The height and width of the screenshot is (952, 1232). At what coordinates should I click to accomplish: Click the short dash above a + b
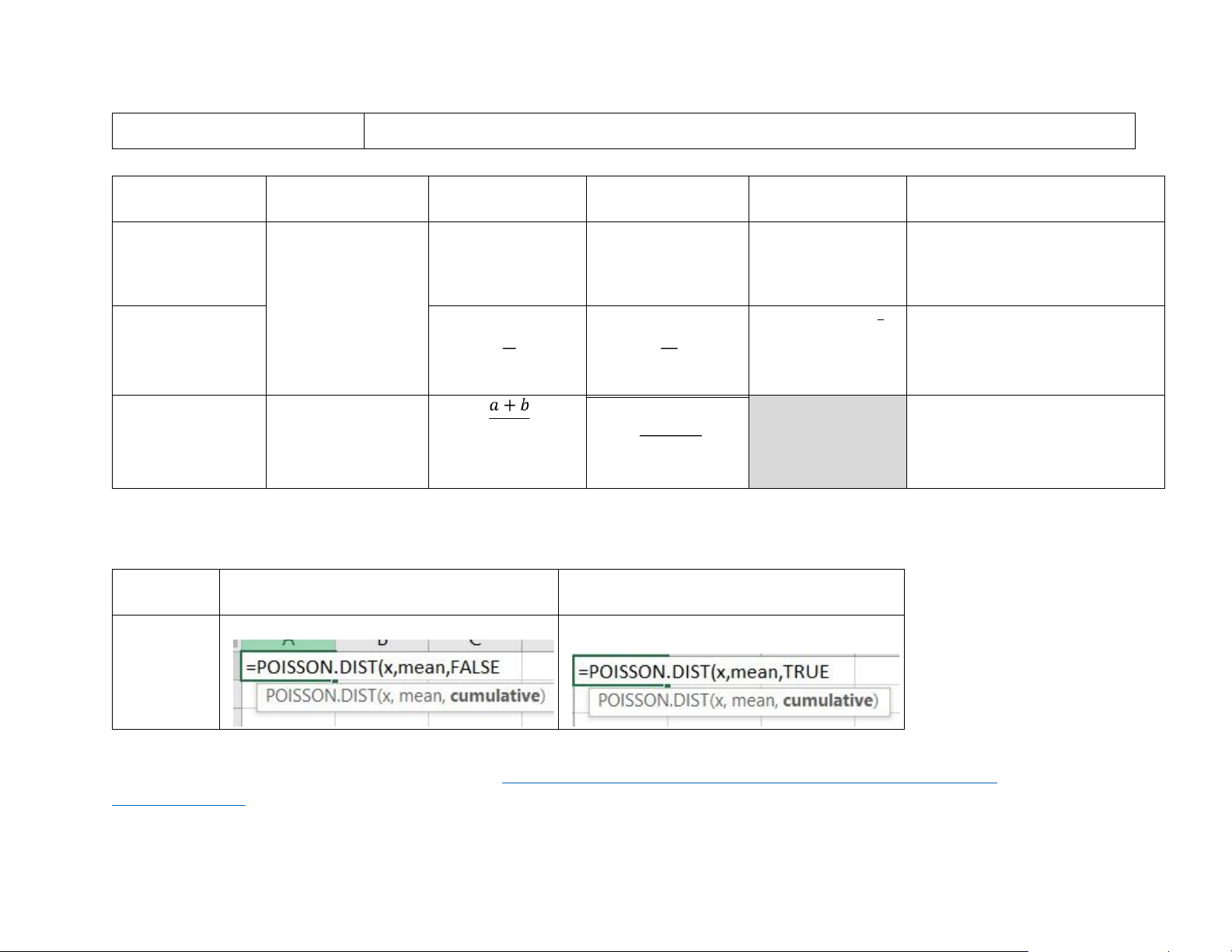point(509,349)
